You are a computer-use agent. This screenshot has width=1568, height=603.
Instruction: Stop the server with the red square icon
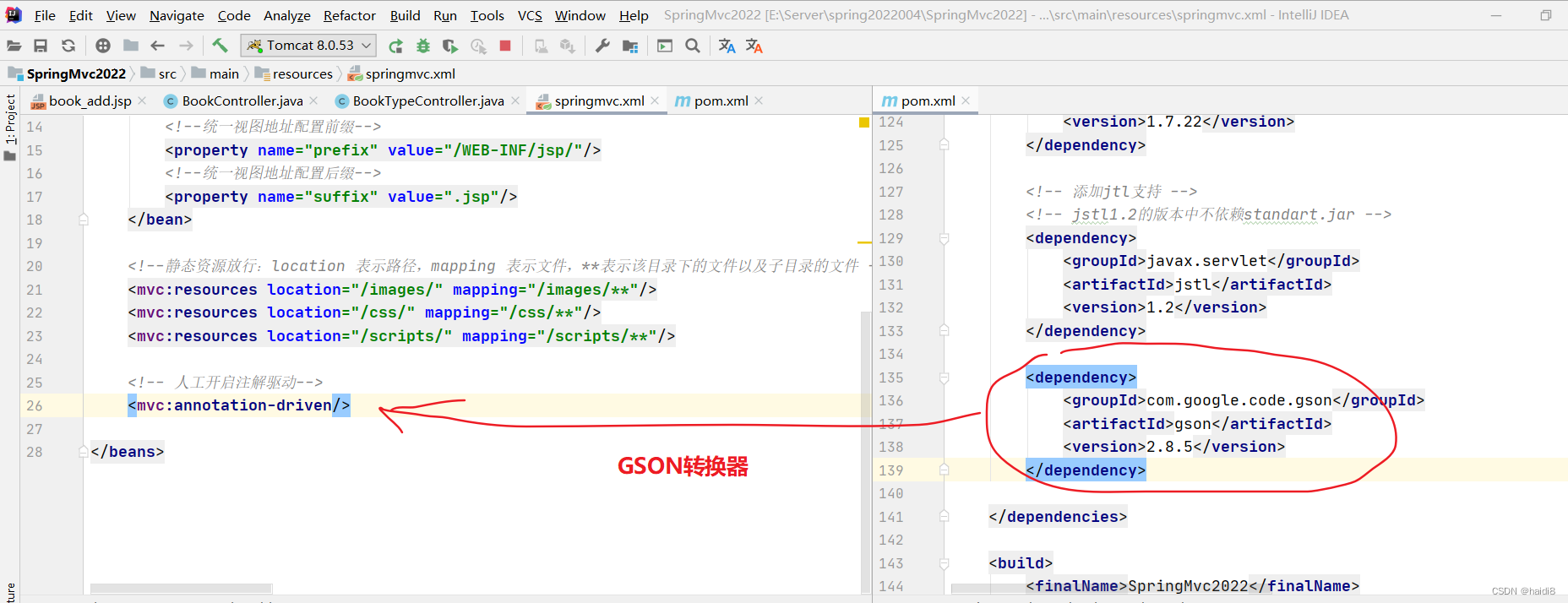[505, 46]
